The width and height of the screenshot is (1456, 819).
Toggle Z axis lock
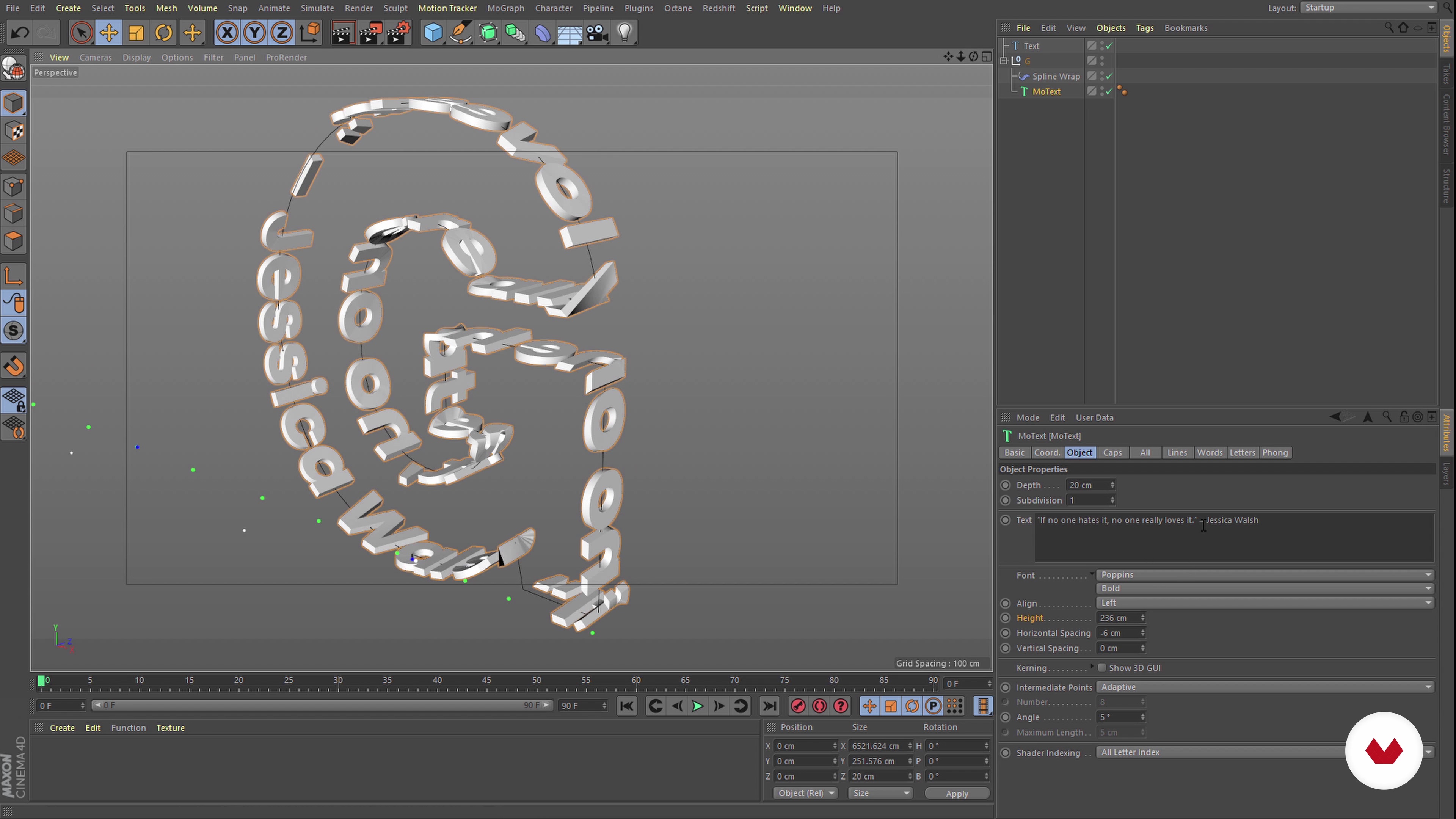(x=282, y=33)
